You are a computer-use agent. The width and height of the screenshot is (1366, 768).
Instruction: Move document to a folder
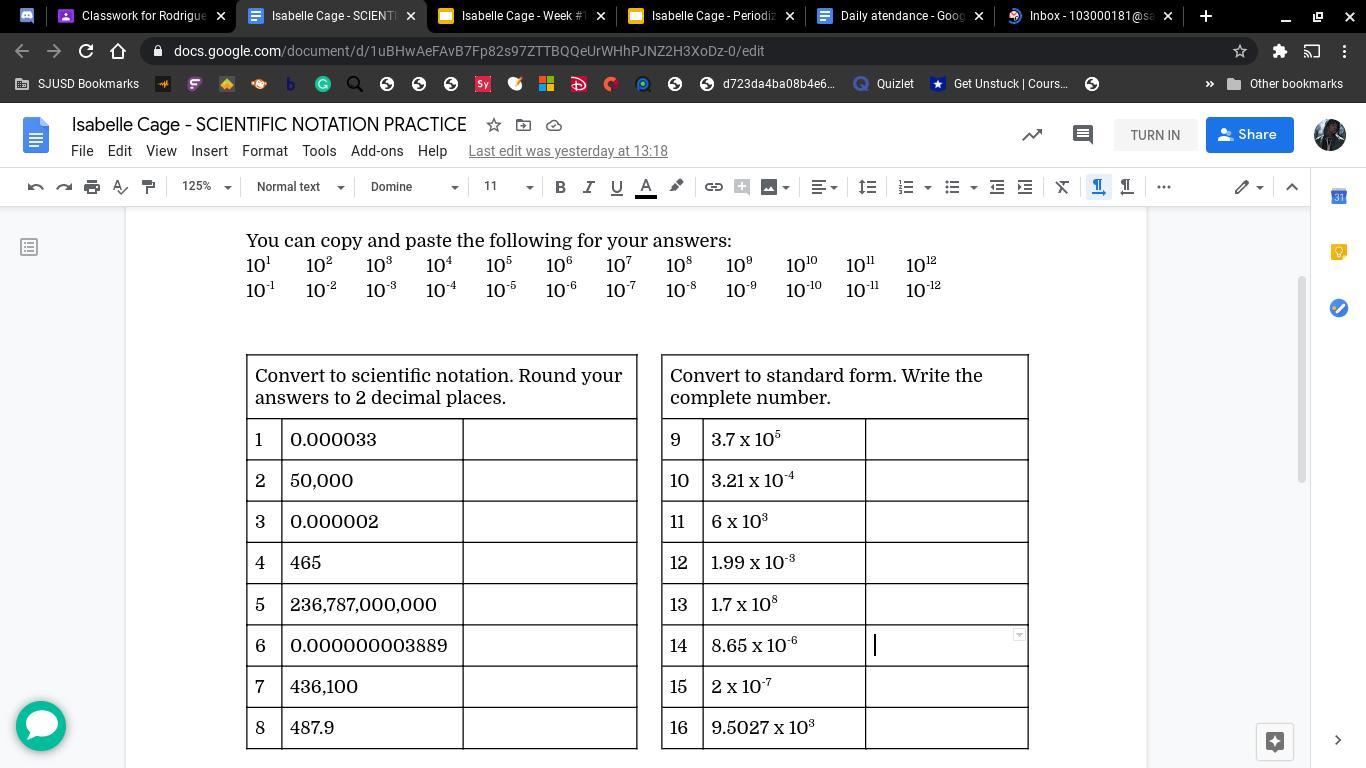[523, 125]
